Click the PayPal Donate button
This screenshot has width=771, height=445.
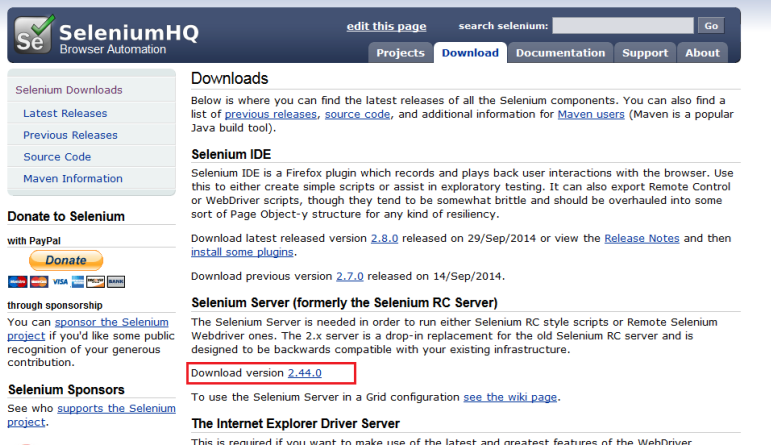point(66,260)
